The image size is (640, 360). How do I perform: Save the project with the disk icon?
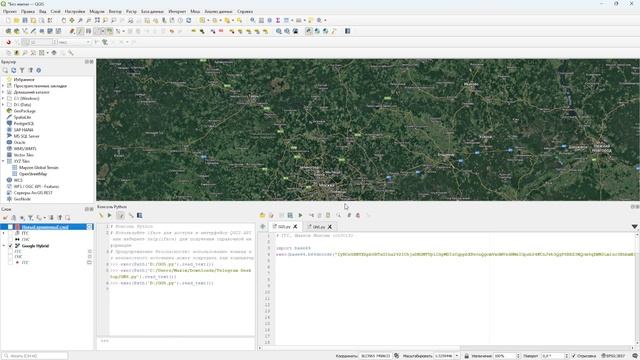pos(24,20)
